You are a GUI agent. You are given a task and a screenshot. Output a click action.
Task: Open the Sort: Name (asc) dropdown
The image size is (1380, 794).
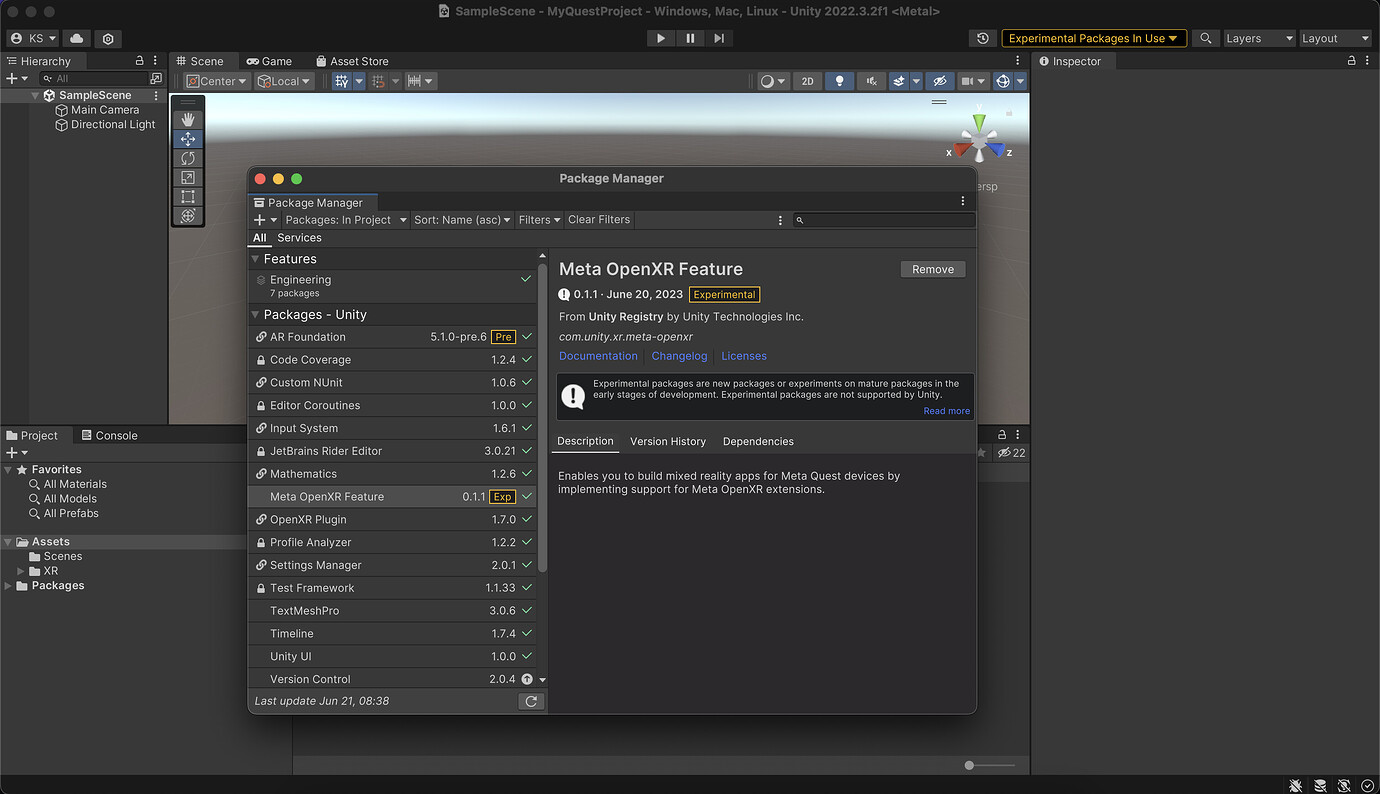(461, 219)
